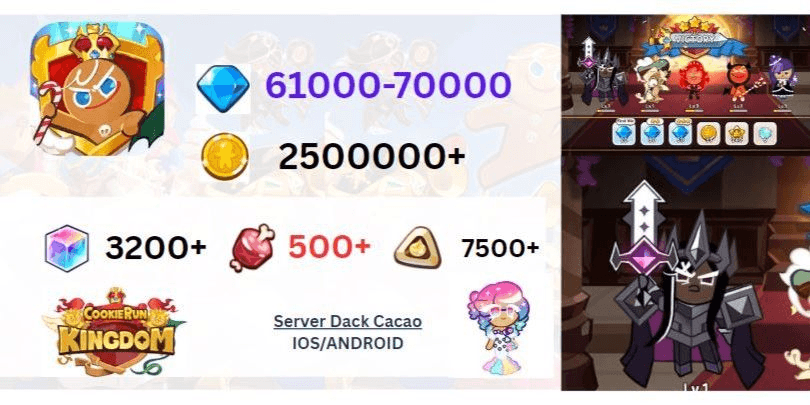Open the Server Dack Cacao link
The width and height of the screenshot is (810, 405).
pos(348,321)
